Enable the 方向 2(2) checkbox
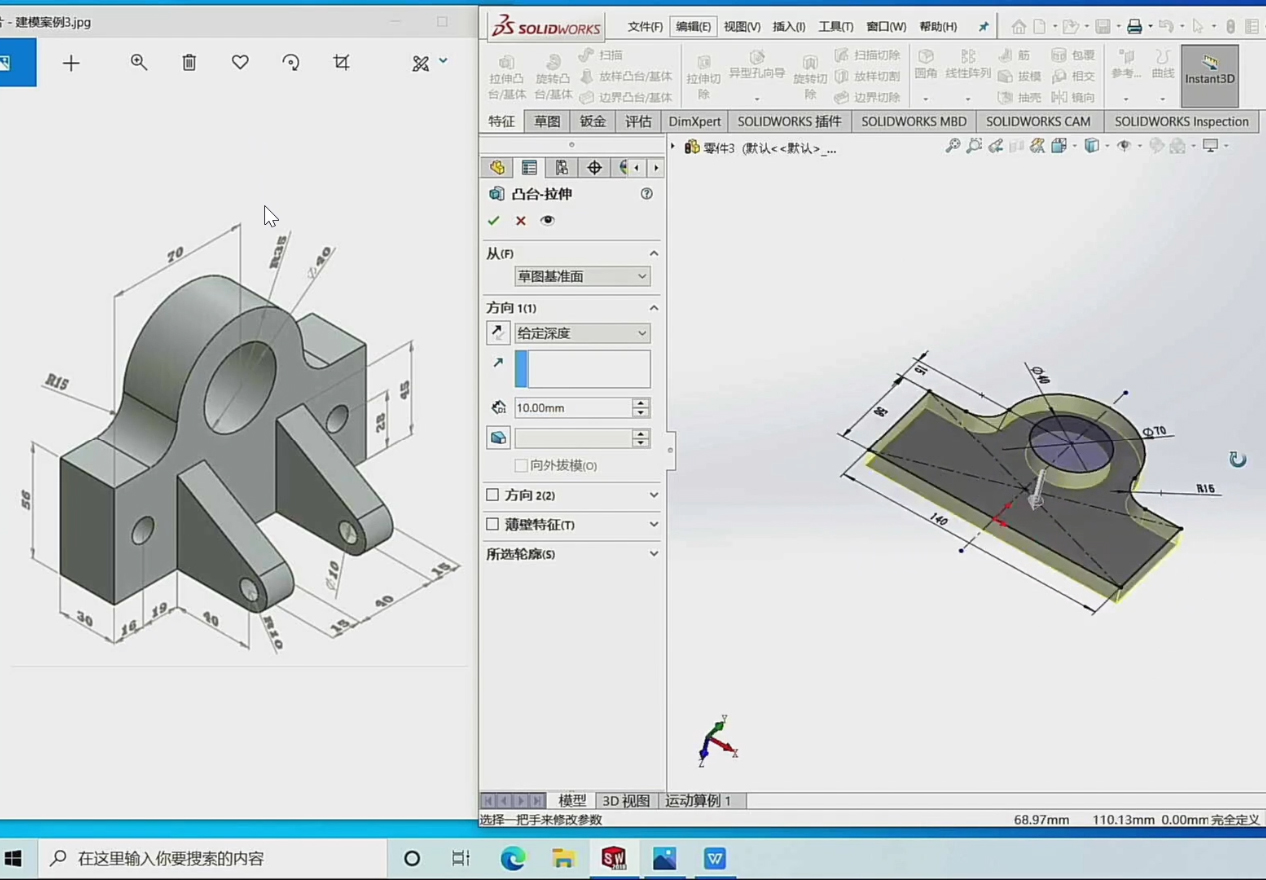Viewport: 1266px width, 880px height. [x=492, y=495]
